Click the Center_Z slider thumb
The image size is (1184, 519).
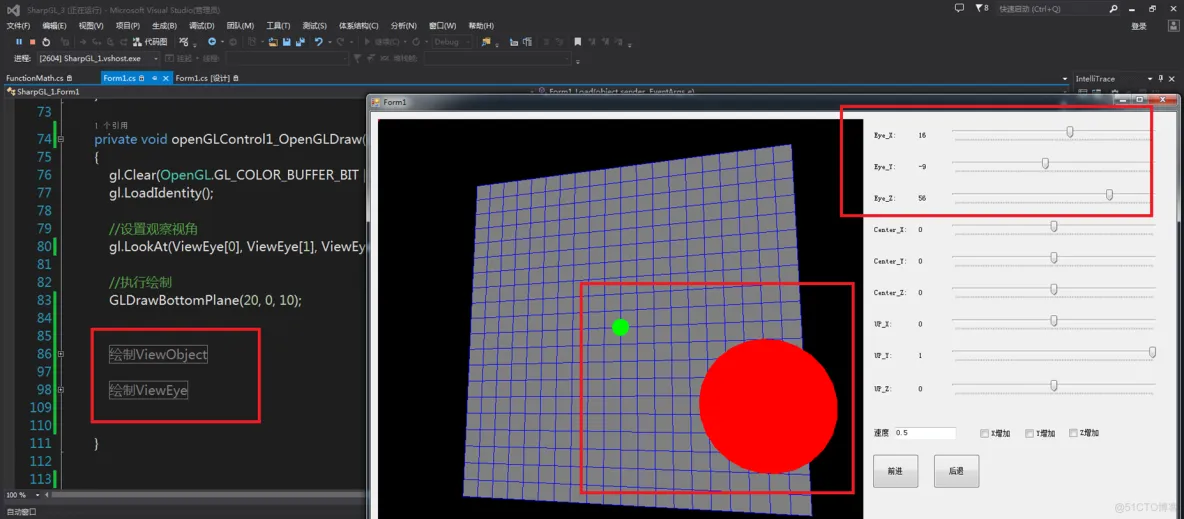tap(1054, 289)
